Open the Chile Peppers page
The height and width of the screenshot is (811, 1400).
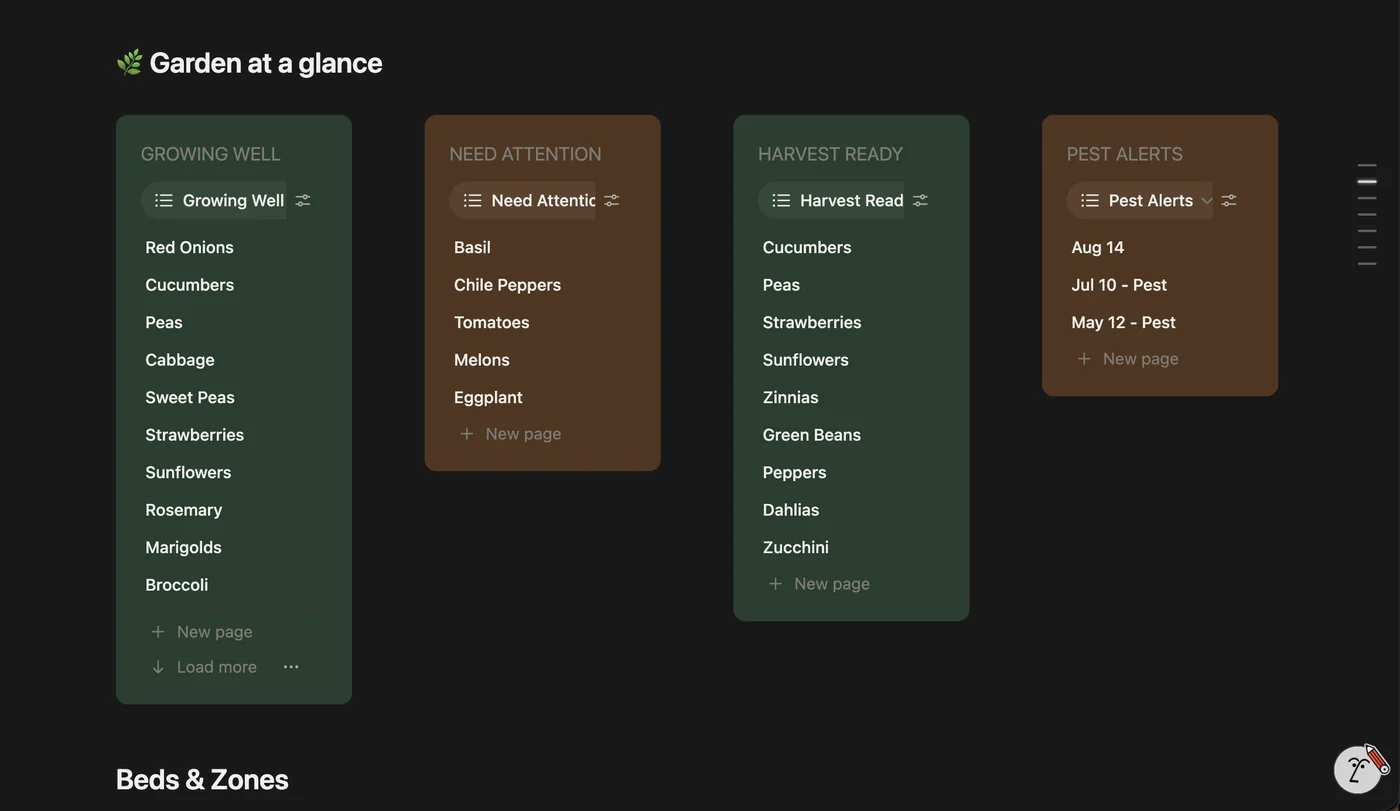point(508,285)
